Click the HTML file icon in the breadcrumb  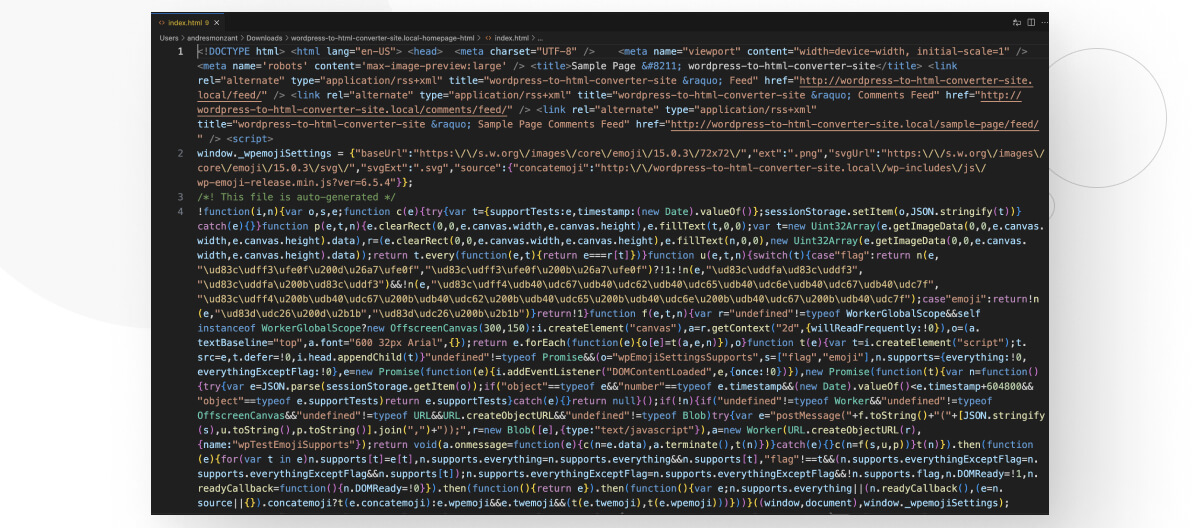pos(486,37)
